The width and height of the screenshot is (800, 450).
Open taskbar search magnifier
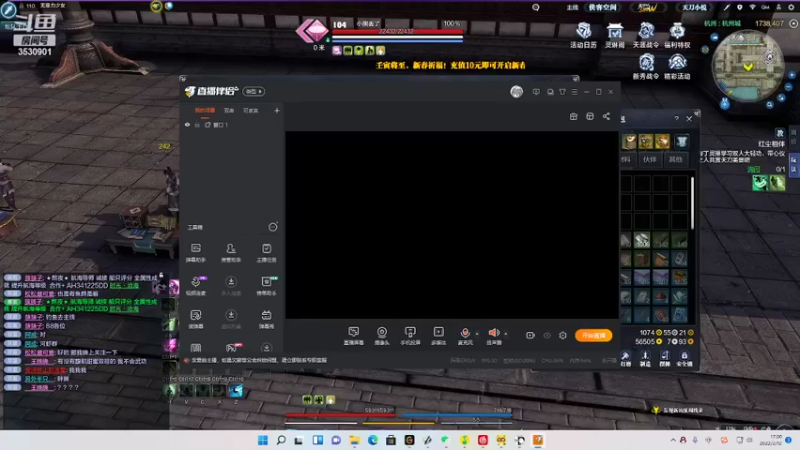click(281, 440)
